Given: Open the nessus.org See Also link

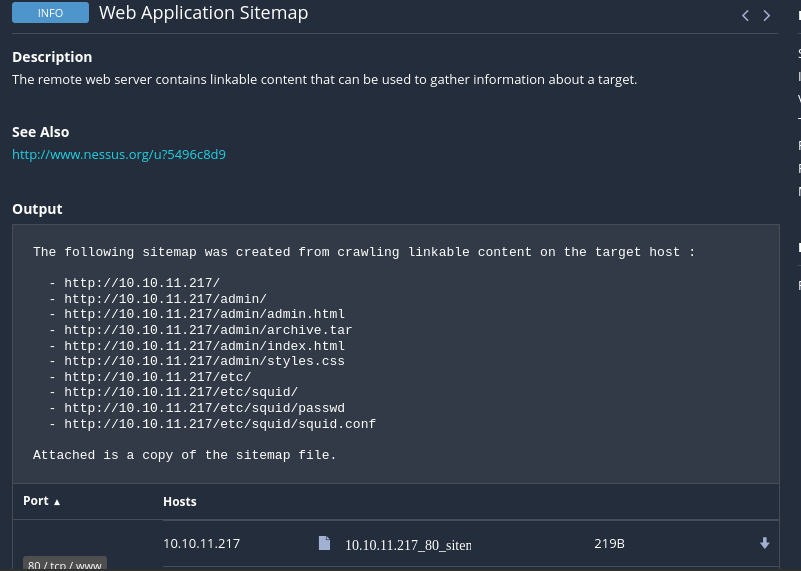Looking at the screenshot, I should (x=119, y=154).
